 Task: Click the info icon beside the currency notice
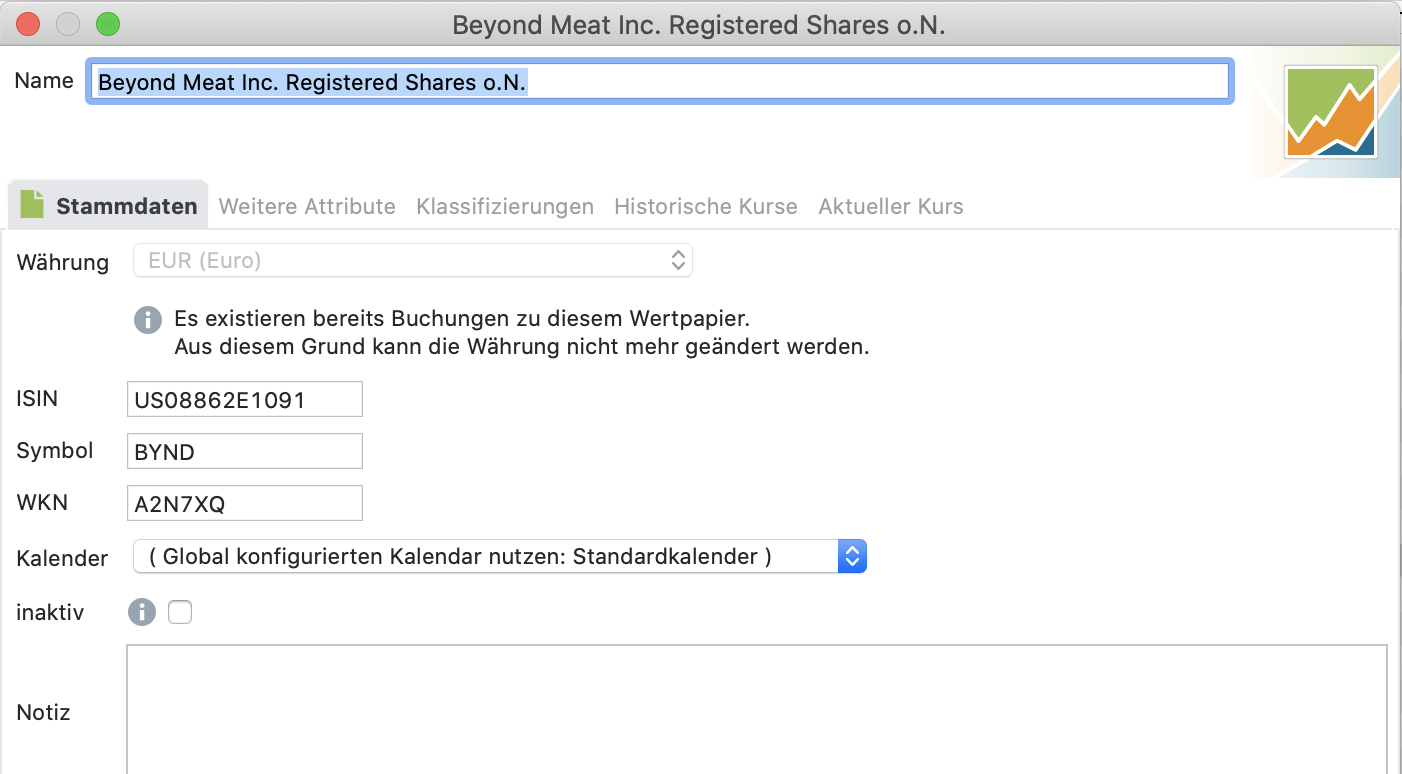point(148,320)
